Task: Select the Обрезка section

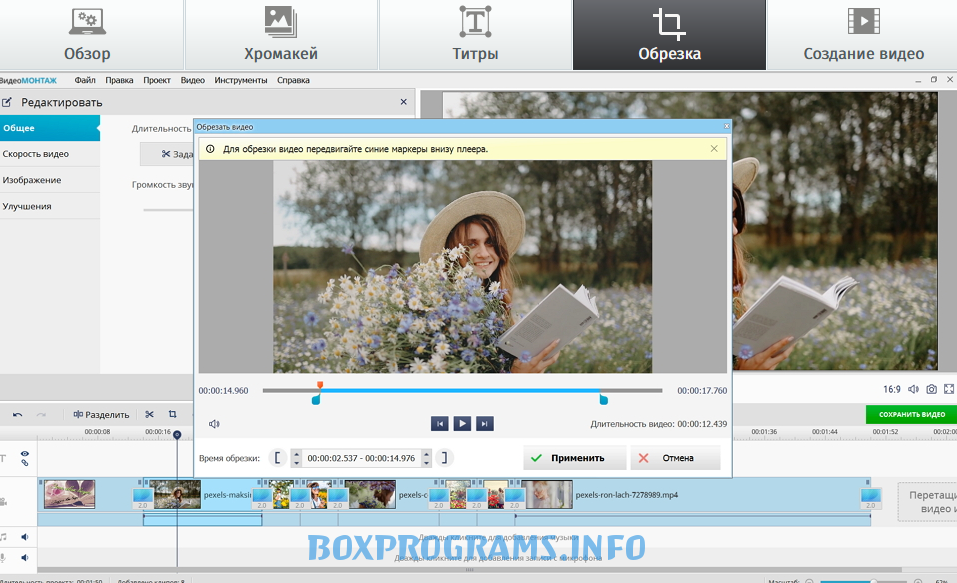Action: 669,35
